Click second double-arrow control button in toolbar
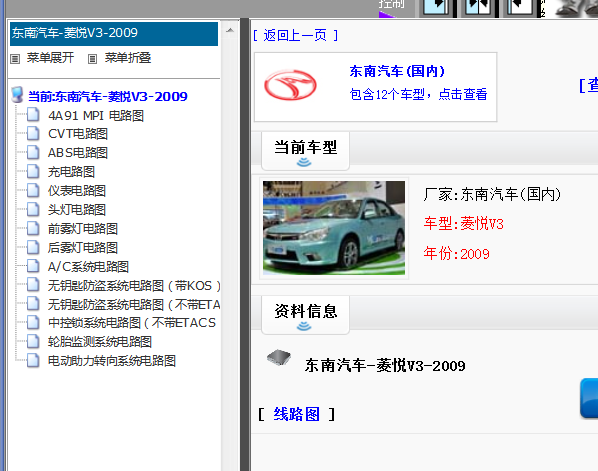Image resolution: width=598 pixels, height=471 pixels. click(477, 8)
